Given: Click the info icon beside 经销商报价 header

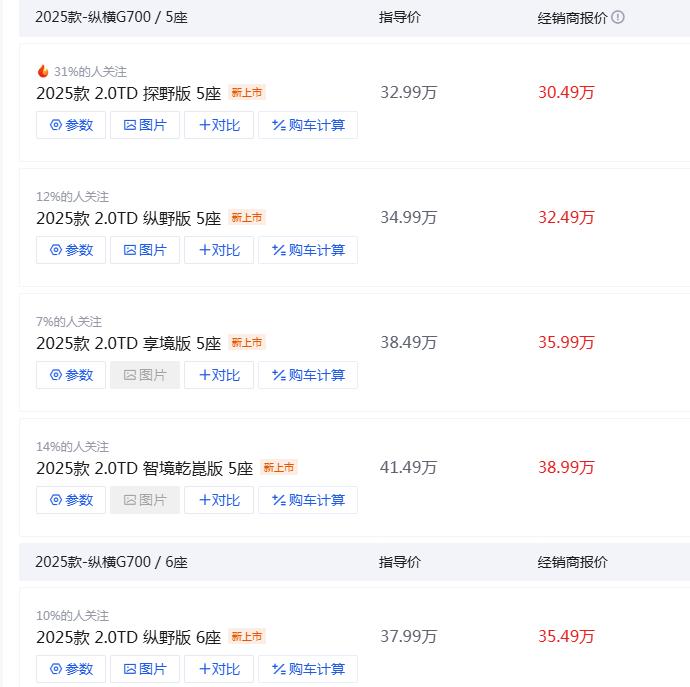Looking at the screenshot, I should 618,17.
